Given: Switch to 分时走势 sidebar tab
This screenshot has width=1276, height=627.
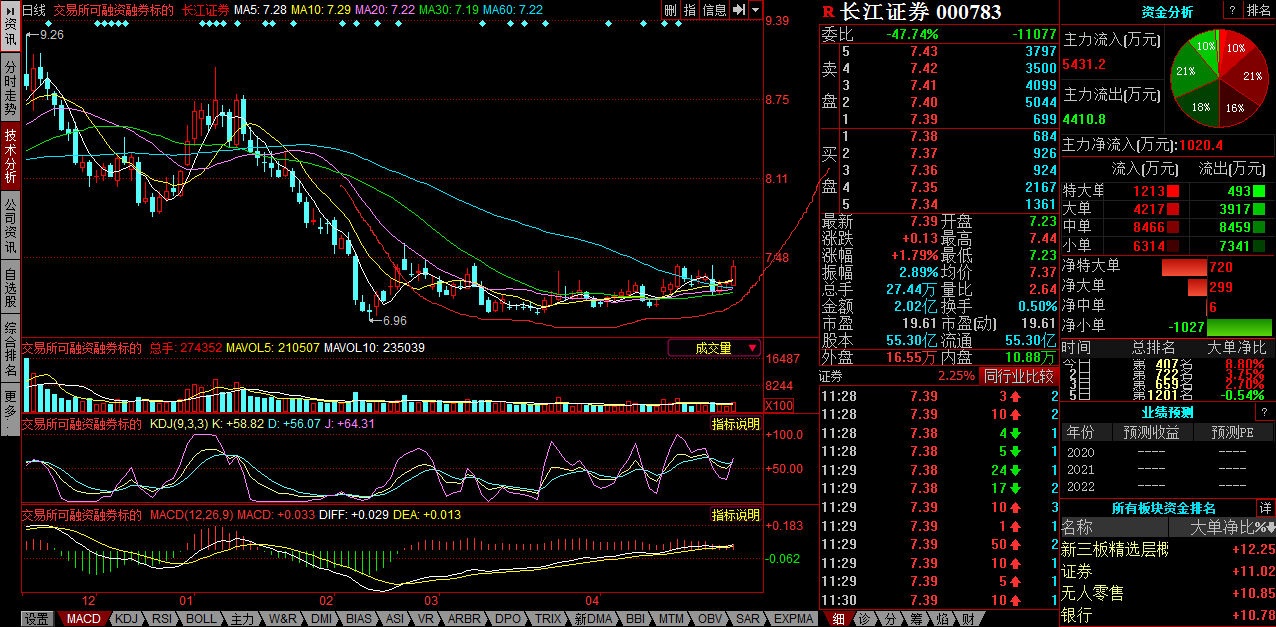Looking at the screenshot, I should tap(9, 88).
